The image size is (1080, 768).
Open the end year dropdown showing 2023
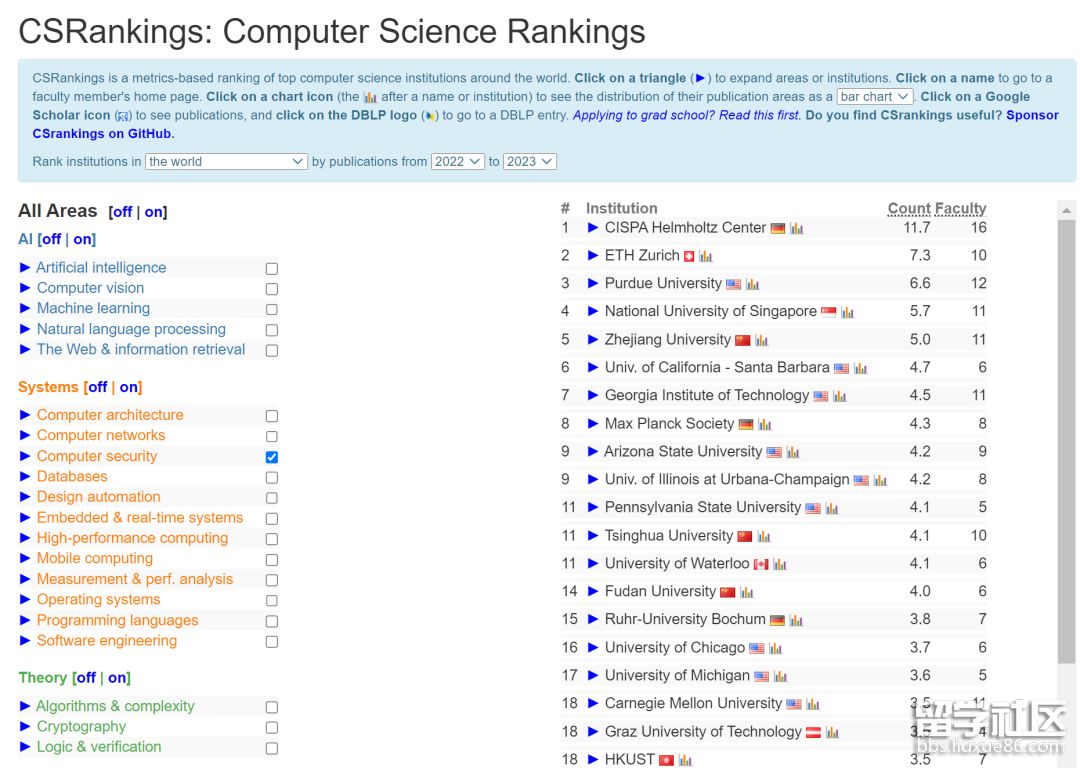(x=530, y=162)
